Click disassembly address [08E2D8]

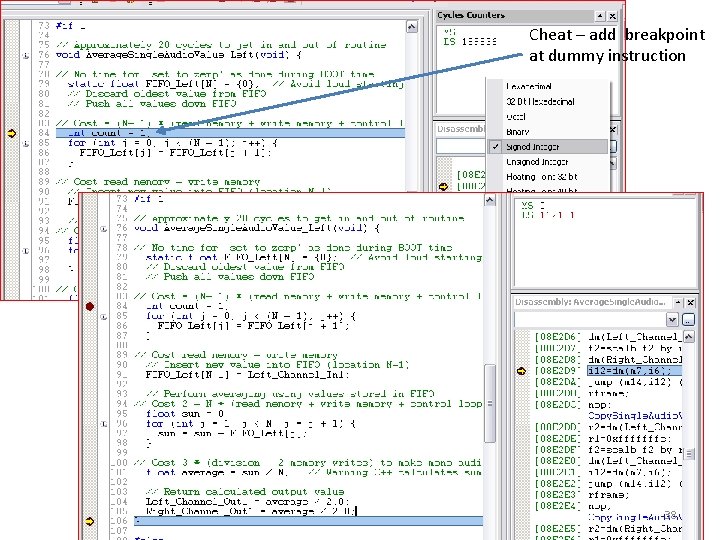[x=557, y=359]
